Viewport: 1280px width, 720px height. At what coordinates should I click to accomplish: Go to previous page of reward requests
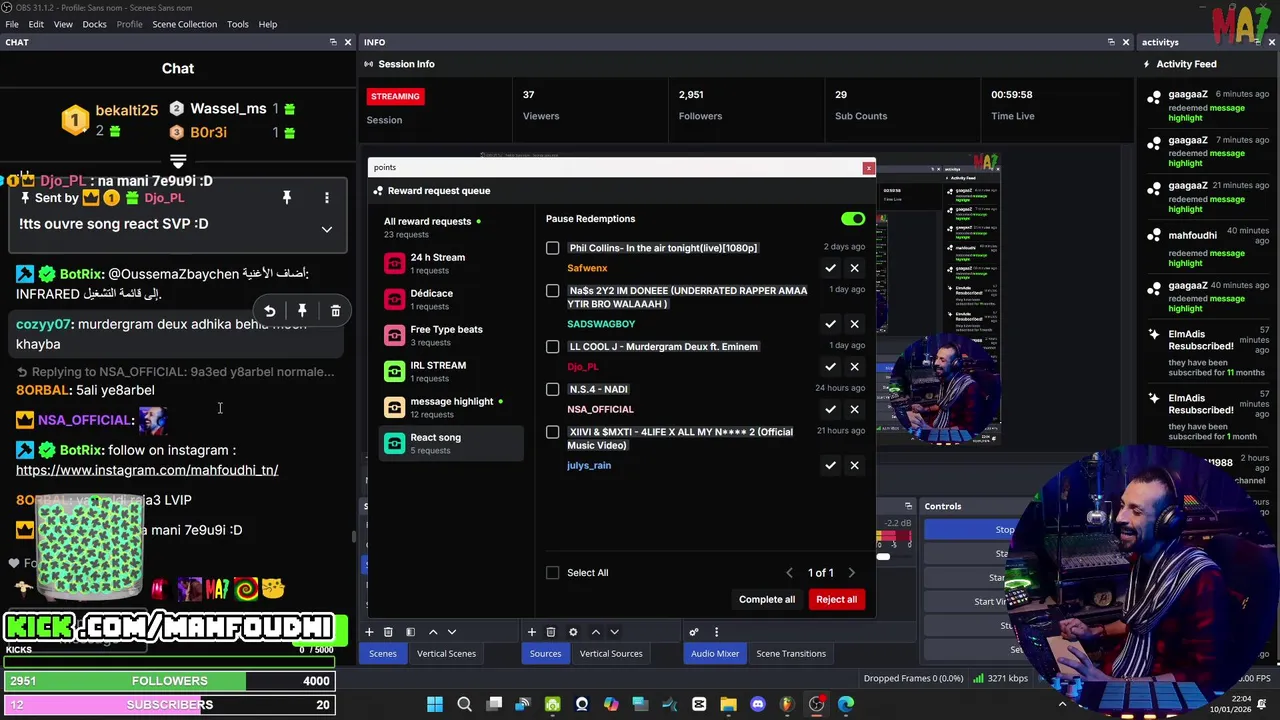coord(789,573)
